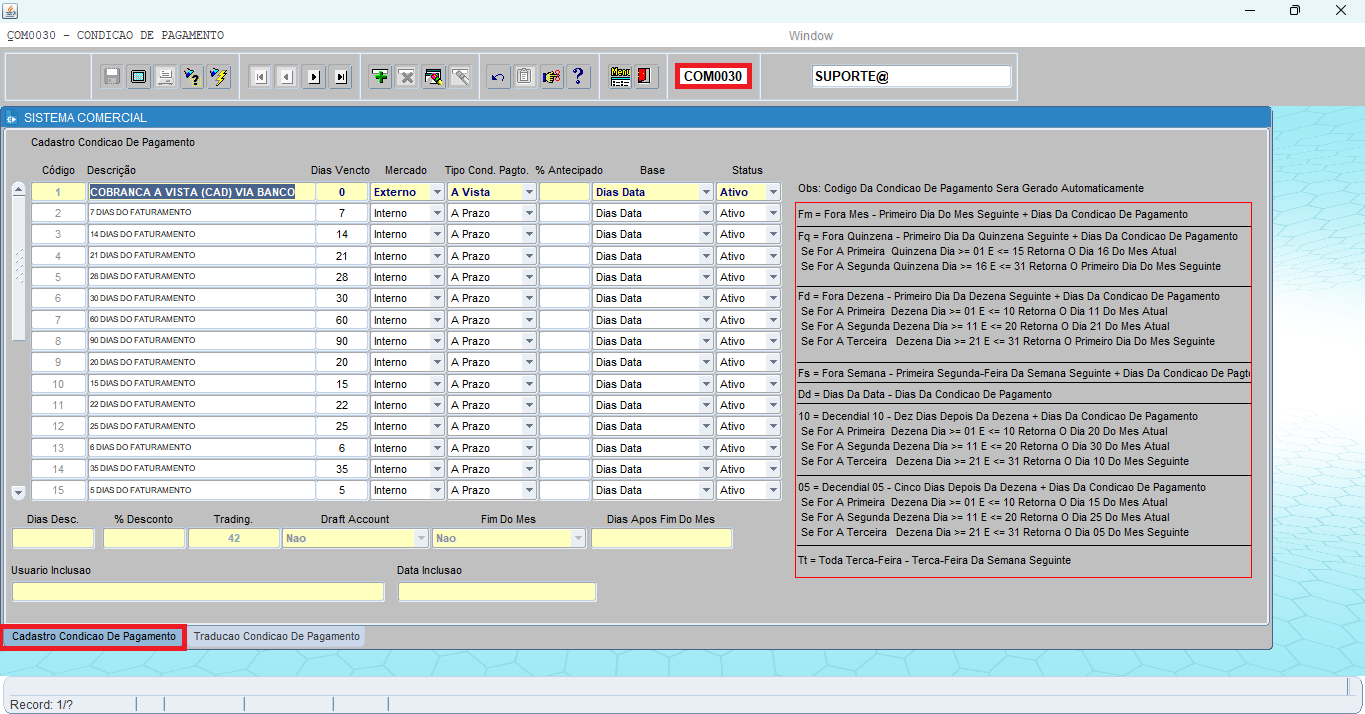Go to the next record

coord(314,76)
